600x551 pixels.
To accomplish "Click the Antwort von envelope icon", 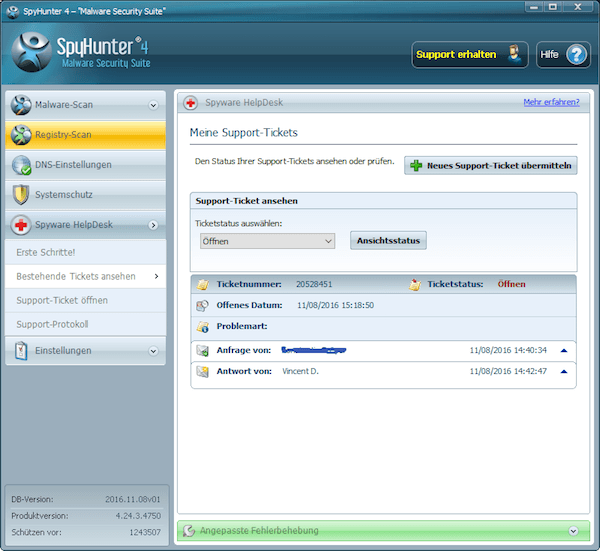I will coord(202,372).
